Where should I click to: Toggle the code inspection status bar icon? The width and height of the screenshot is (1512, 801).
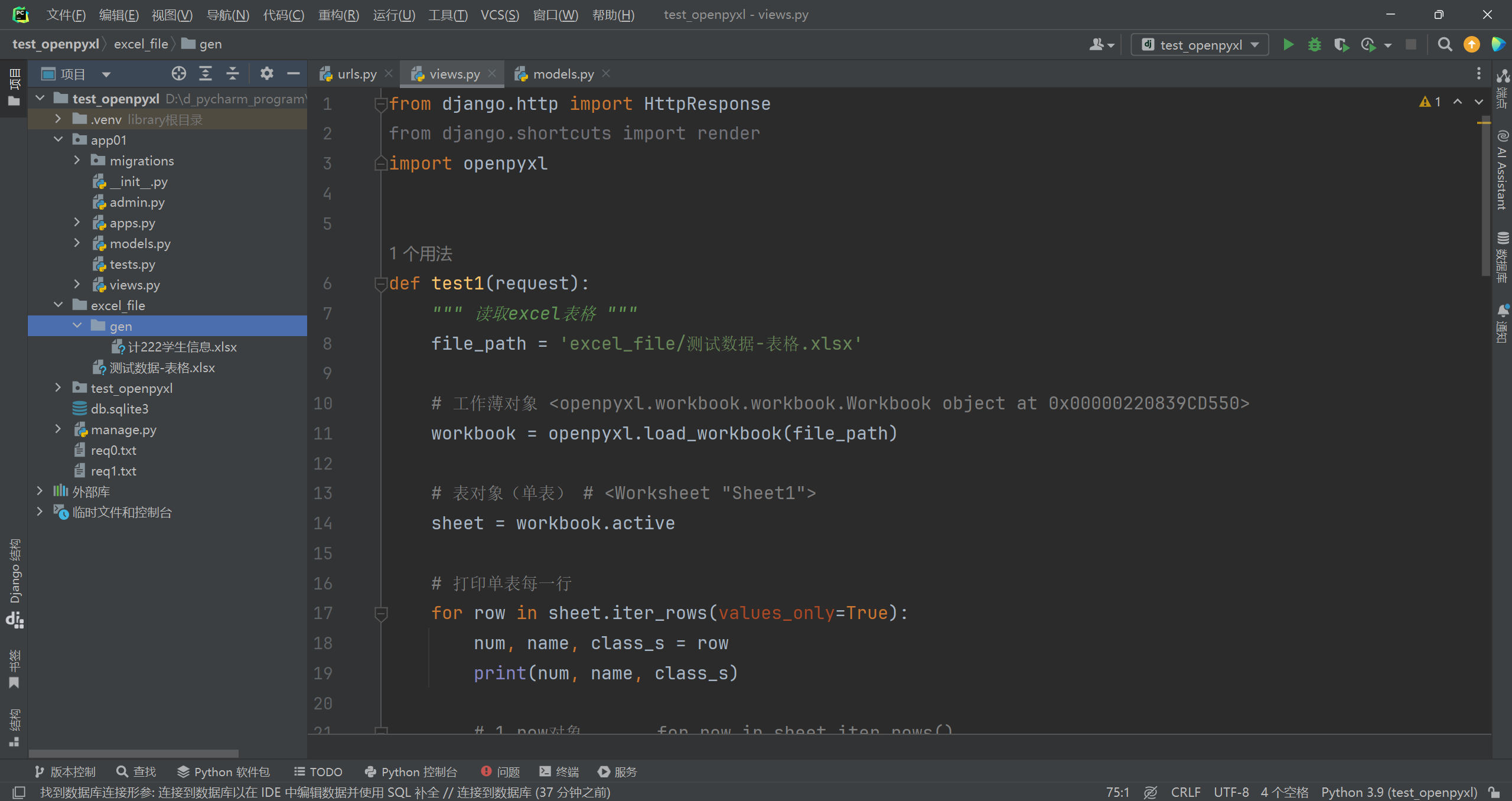click(1150, 792)
